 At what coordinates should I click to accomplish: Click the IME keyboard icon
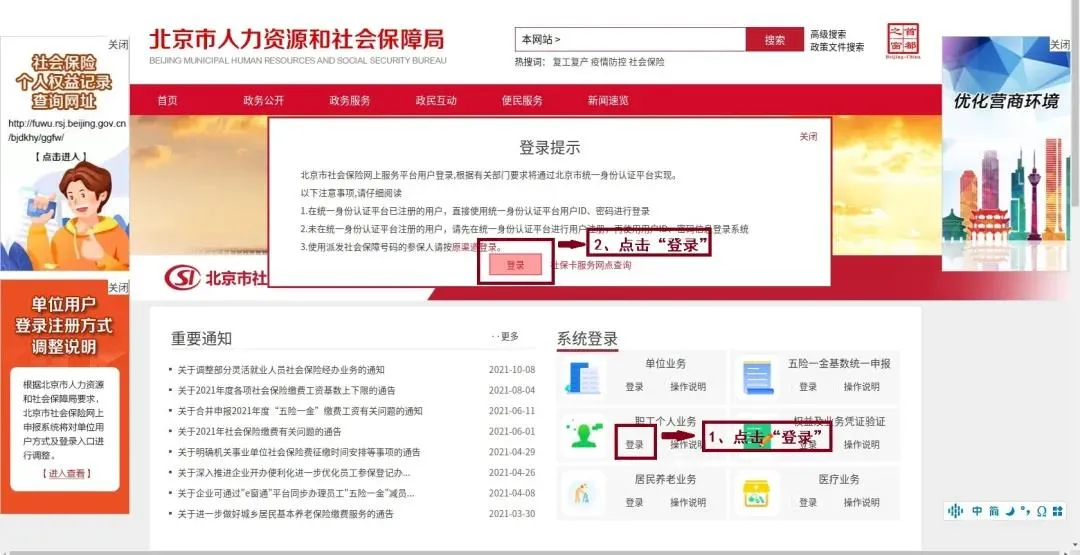[x=1058, y=511]
